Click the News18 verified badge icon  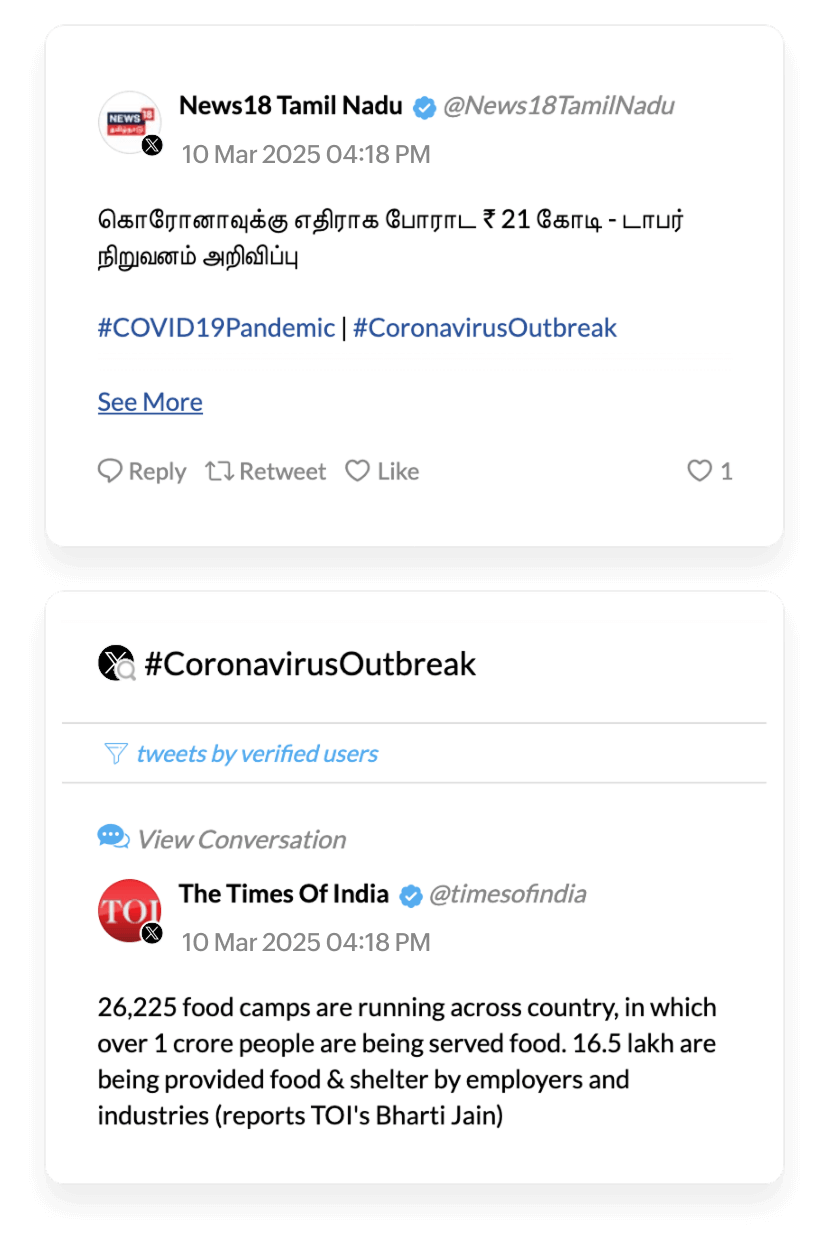[425, 107]
